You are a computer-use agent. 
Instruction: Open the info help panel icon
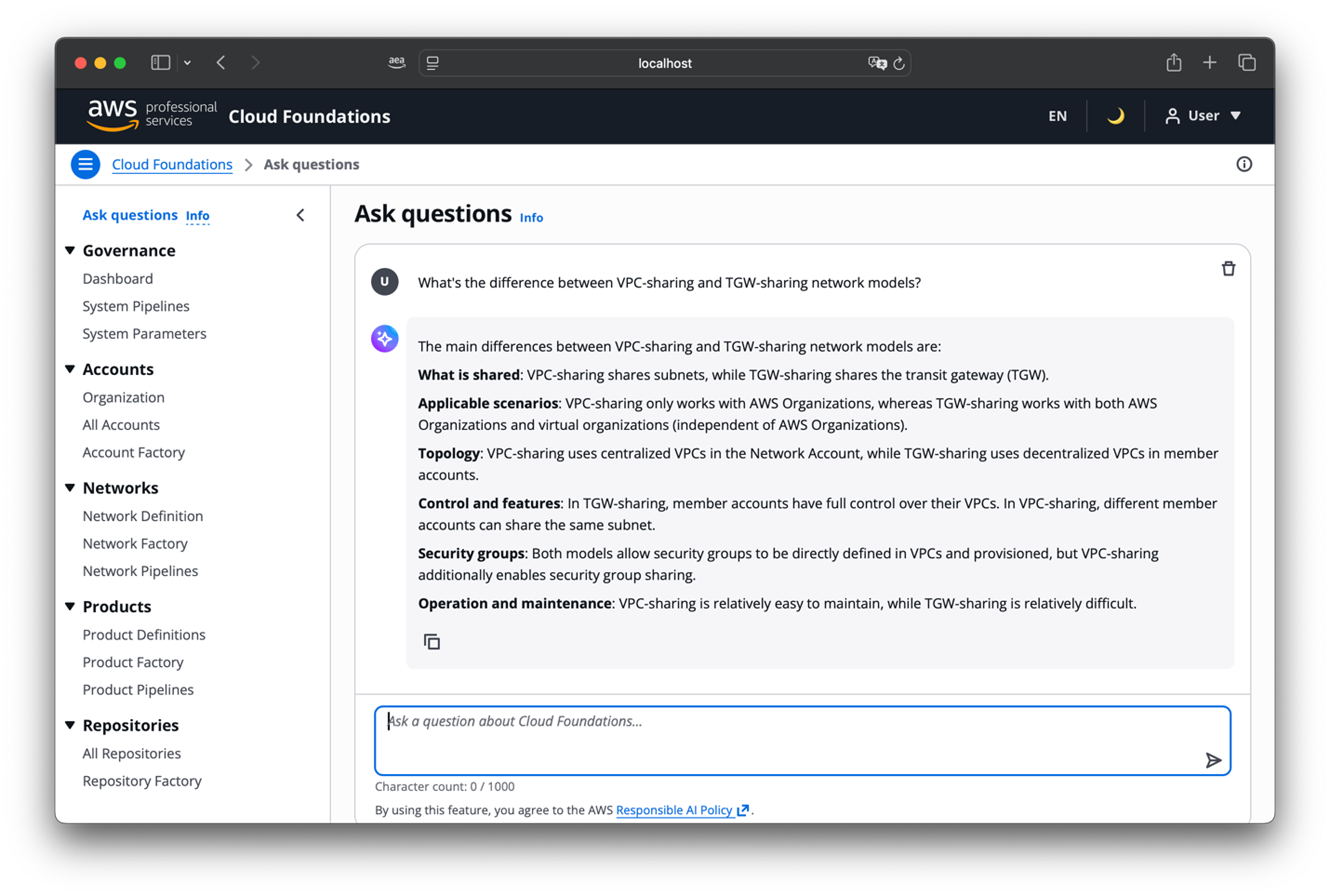point(1243,165)
